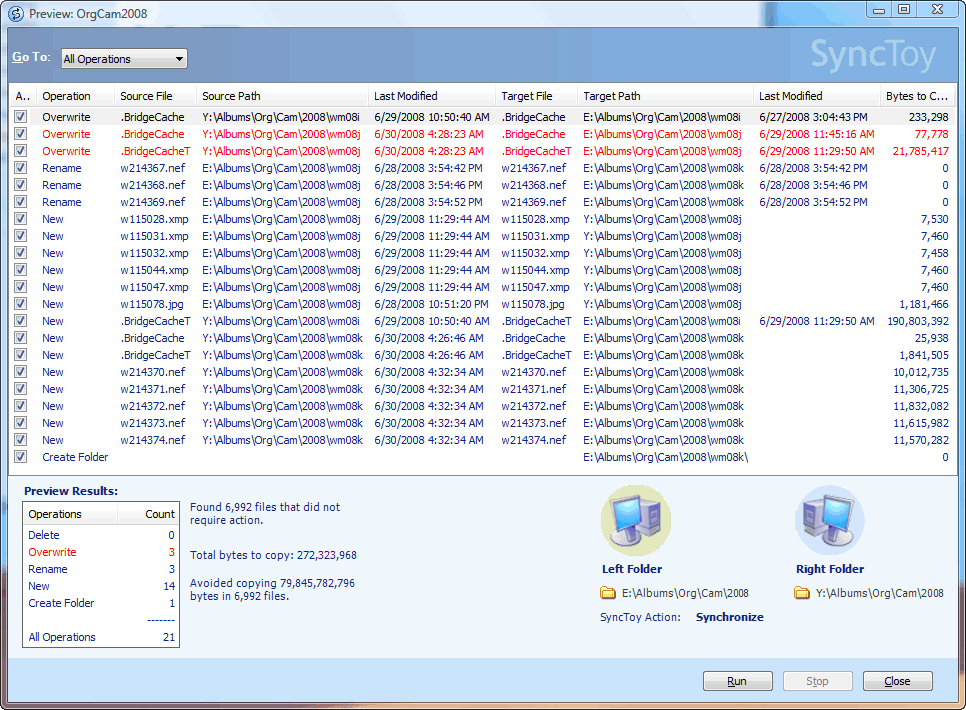Toggle checkbox for Rename w214368.nef
Image resolution: width=966 pixels, height=710 pixels.
point(21,184)
